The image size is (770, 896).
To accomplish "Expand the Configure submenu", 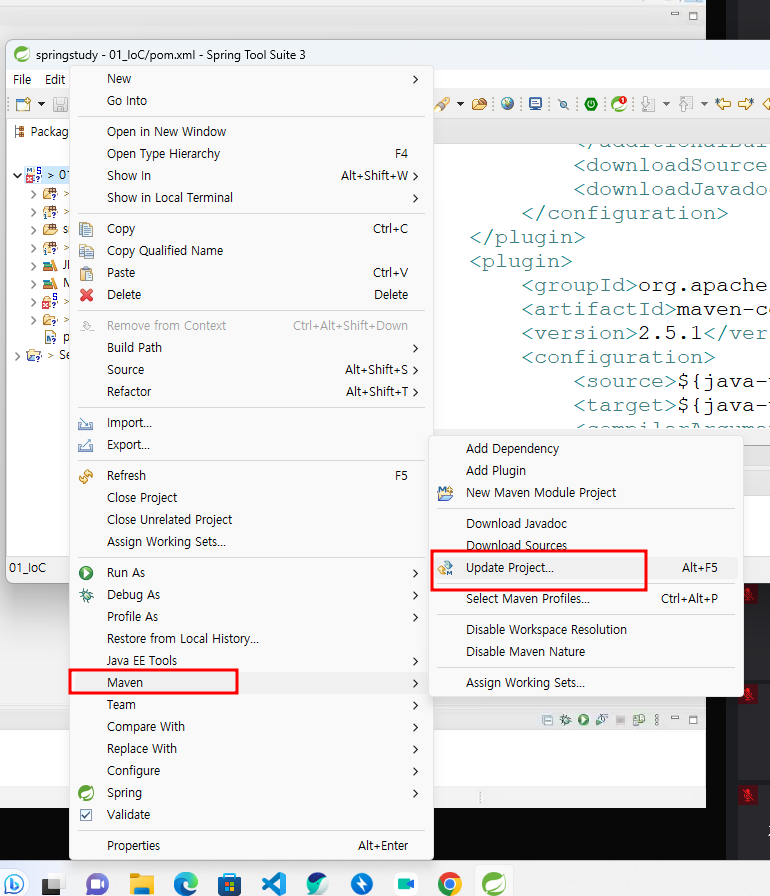I will 415,771.
